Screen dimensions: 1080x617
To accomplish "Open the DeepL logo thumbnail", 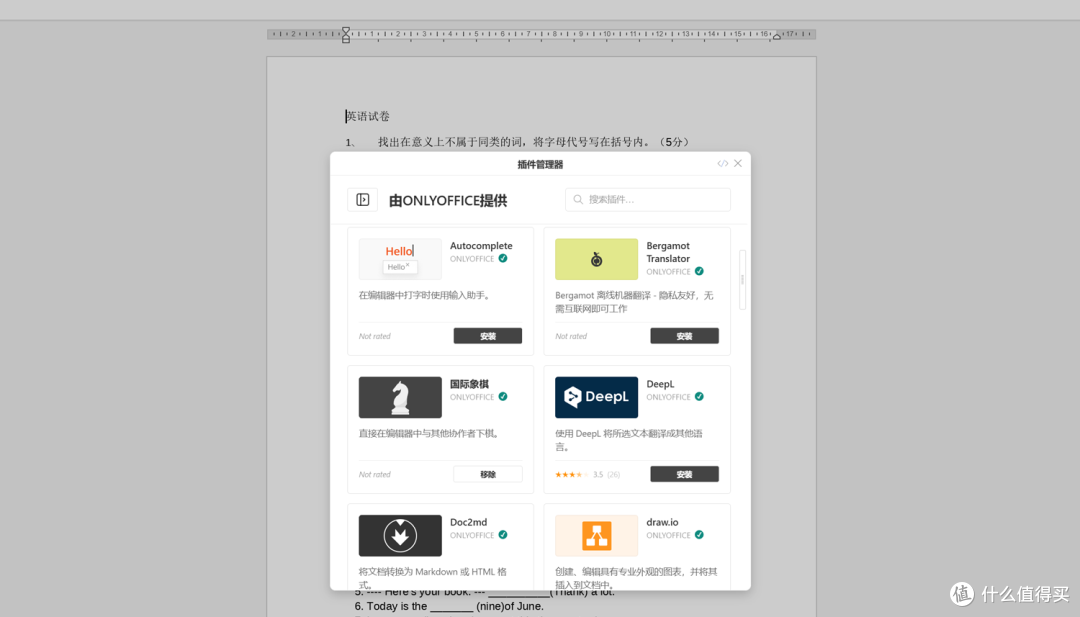I will point(596,397).
